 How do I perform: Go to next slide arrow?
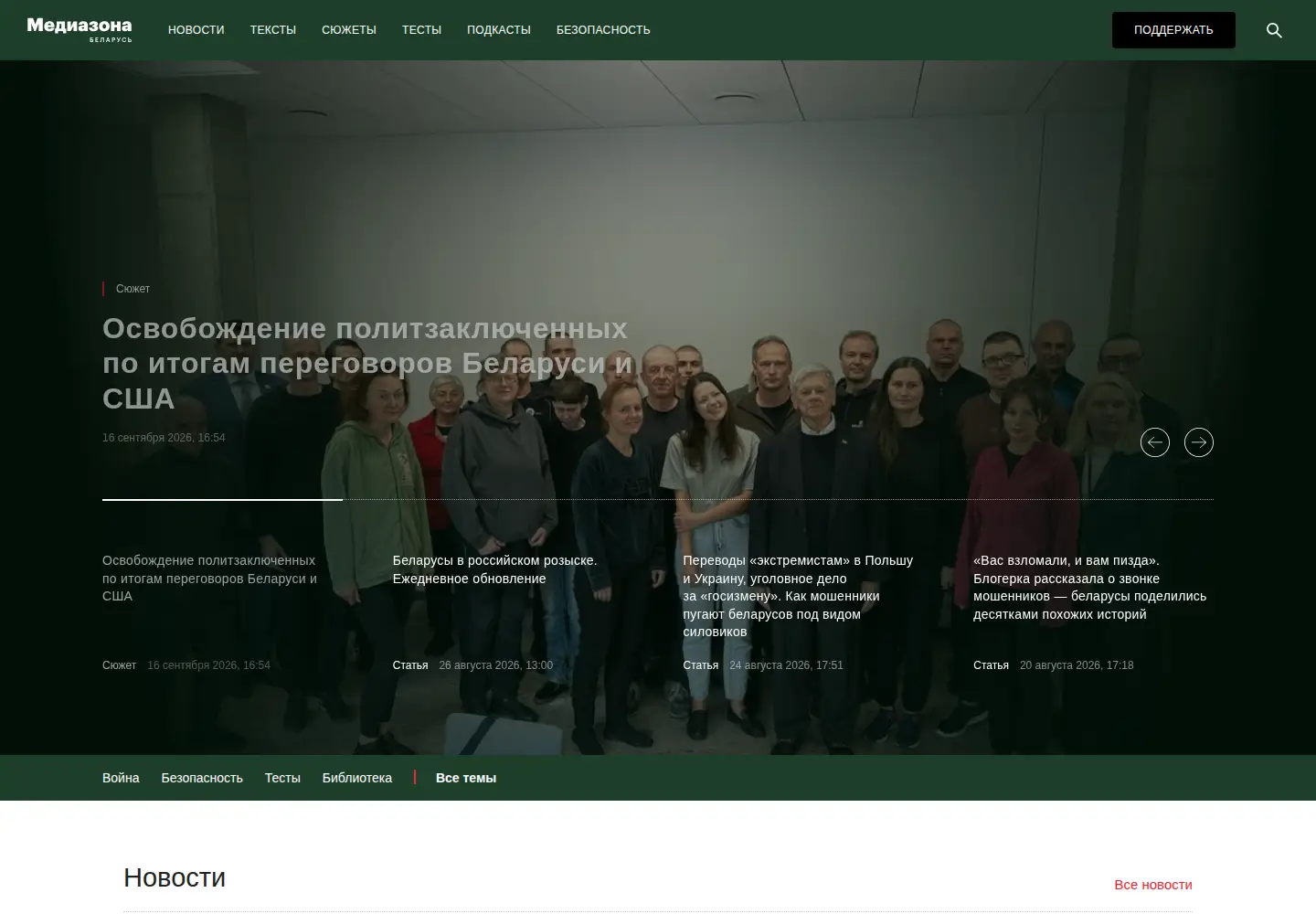click(x=1199, y=442)
